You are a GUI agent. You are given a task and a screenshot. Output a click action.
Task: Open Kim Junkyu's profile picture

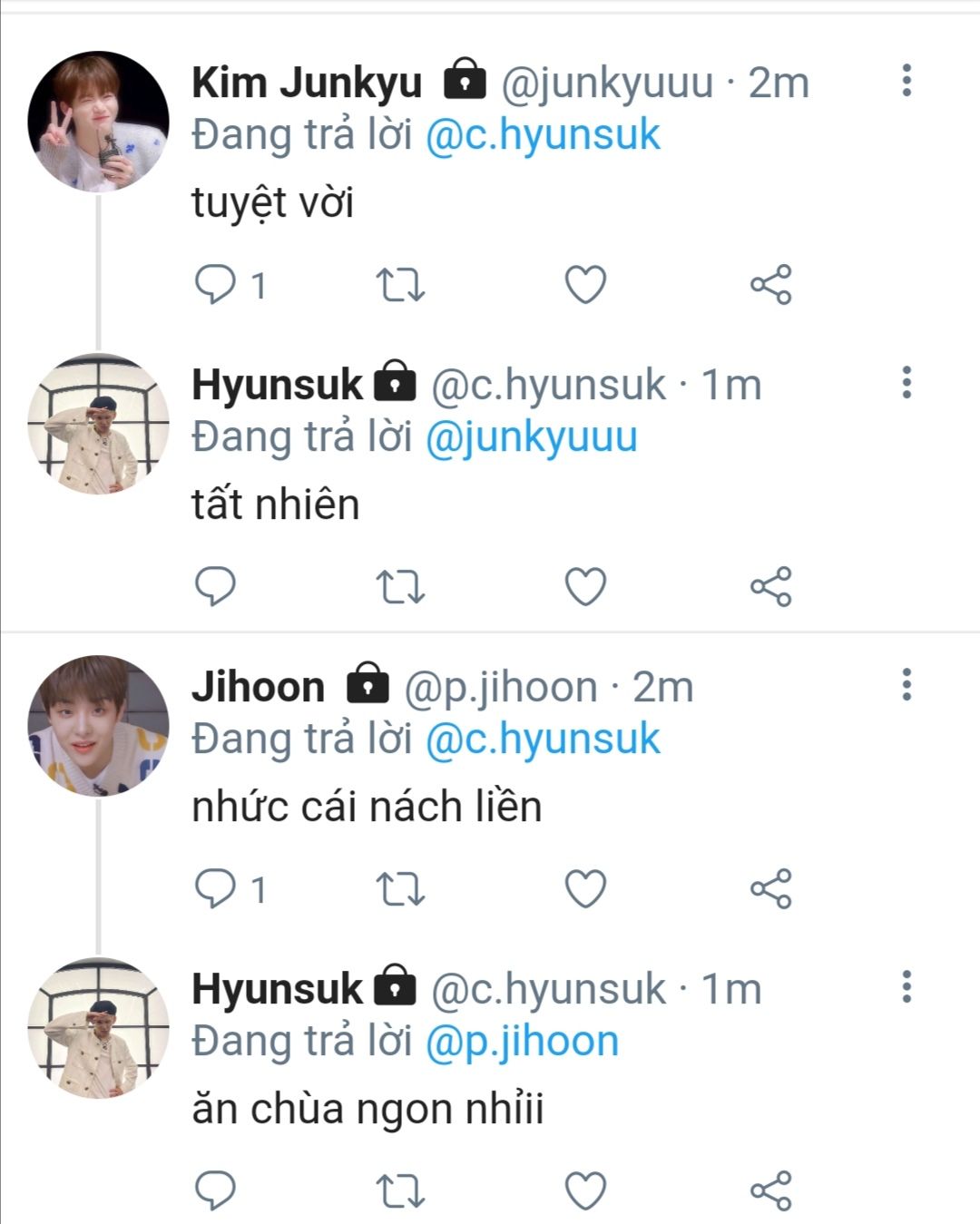point(98,122)
